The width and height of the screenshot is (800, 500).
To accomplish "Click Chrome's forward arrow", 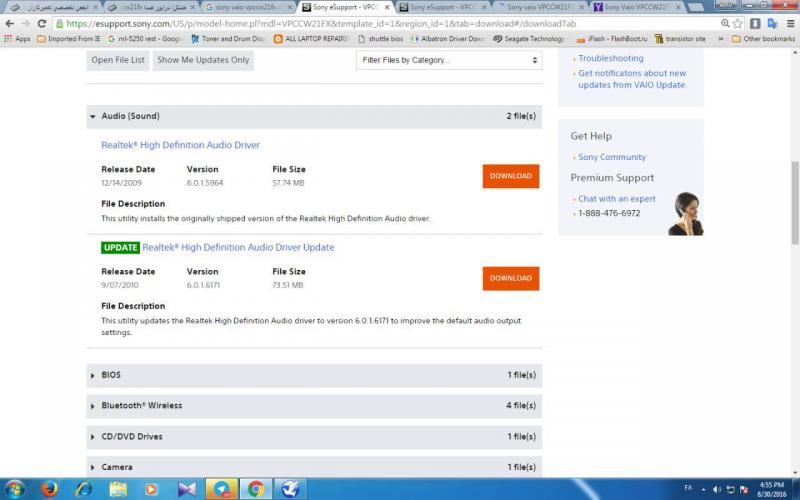I will click(26, 23).
